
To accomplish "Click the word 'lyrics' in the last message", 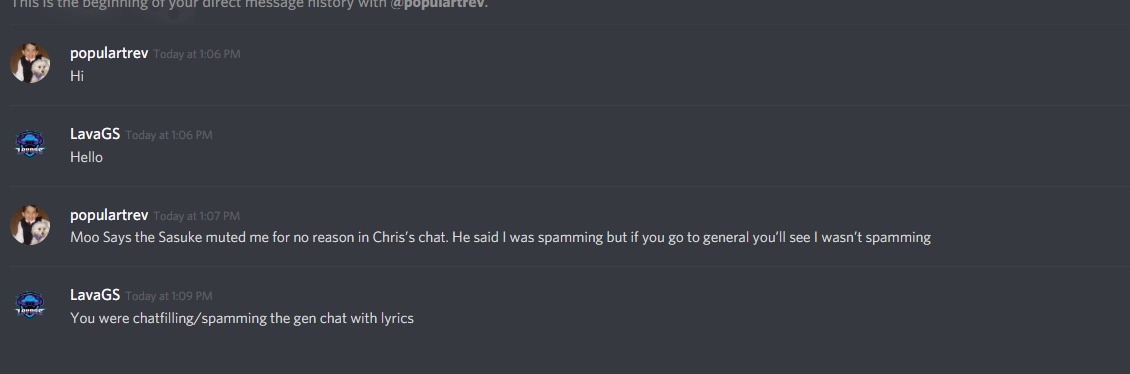I will tap(397, 318).
